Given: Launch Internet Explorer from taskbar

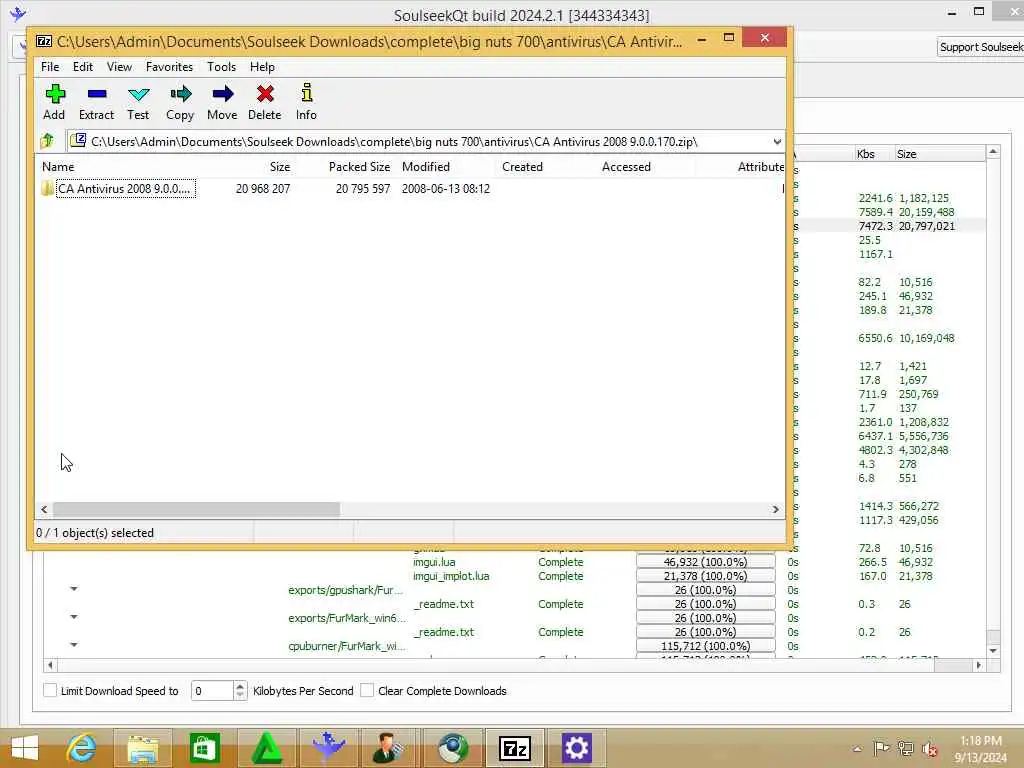Looking at the screenshot, I should click(x=82, y=748).
